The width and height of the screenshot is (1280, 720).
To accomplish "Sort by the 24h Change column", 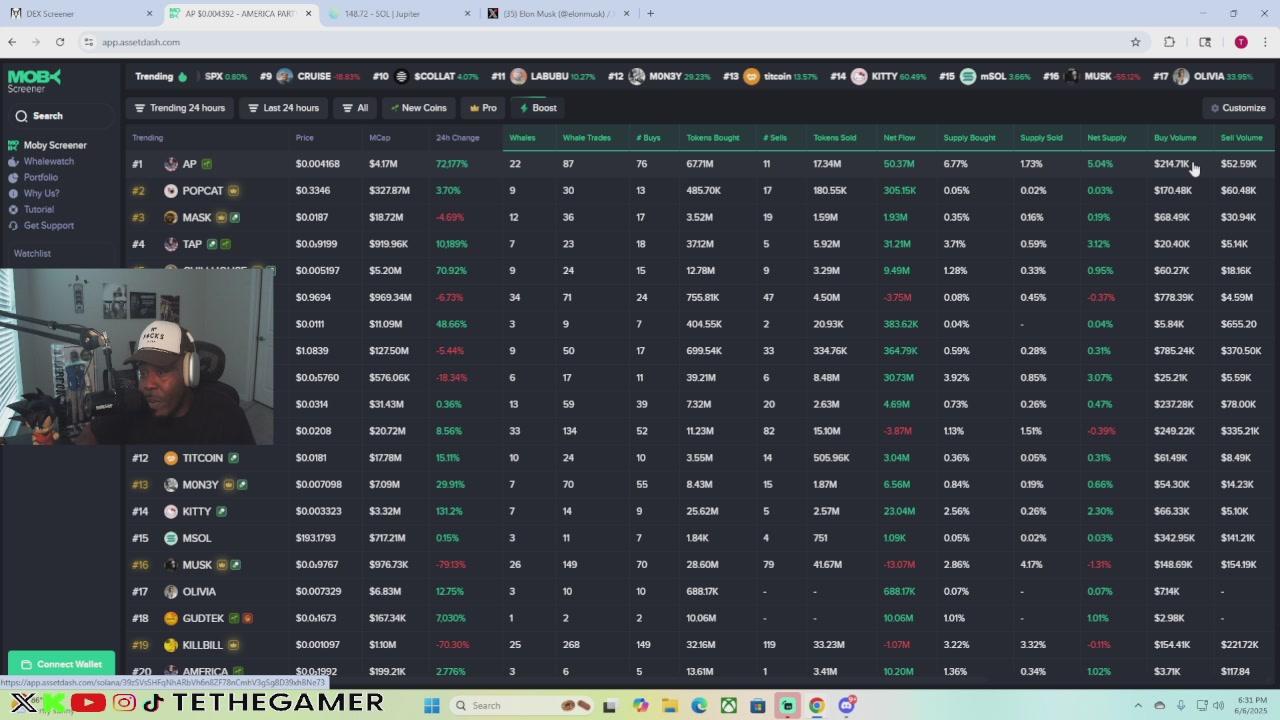I will [x=458, y=138].
